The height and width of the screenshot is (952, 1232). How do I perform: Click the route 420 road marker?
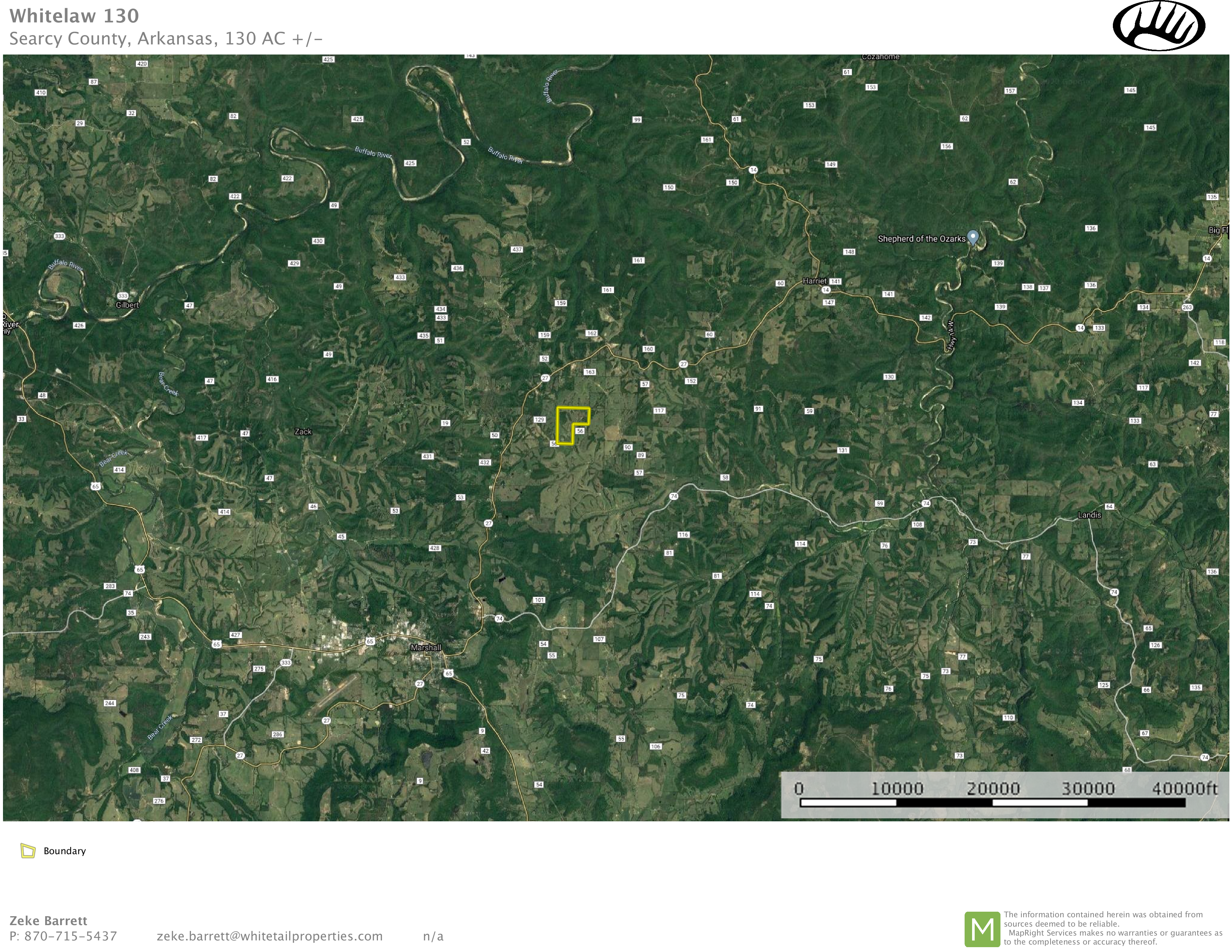point(142,64)
